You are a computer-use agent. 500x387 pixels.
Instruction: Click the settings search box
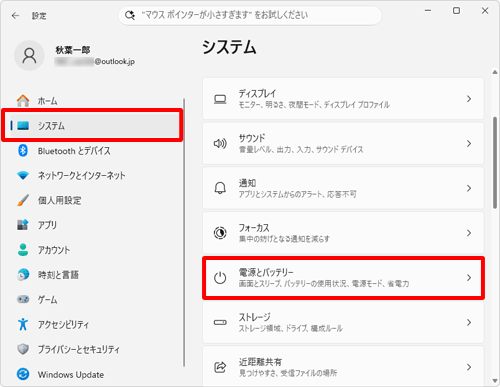tap(250, 15)
